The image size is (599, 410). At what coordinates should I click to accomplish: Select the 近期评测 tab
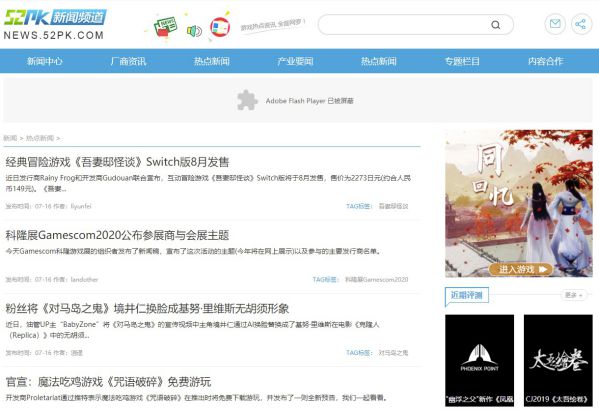pos(466,295)
